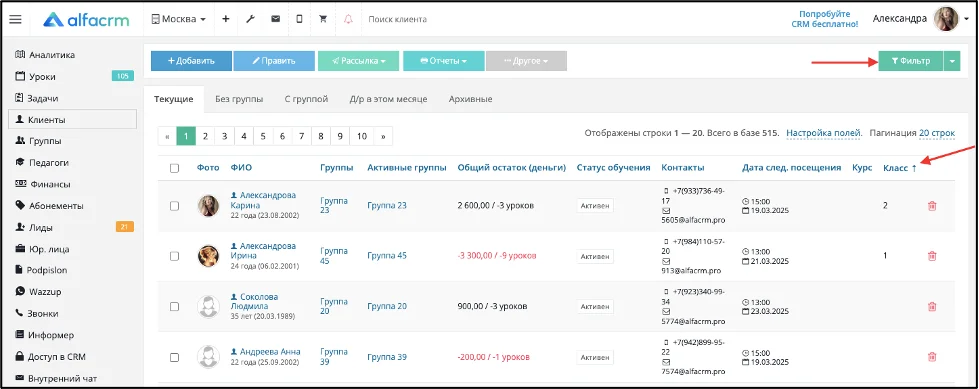
Task: Open the shopping cart icon
Action: pyautogui.click(x=323, y=19)
